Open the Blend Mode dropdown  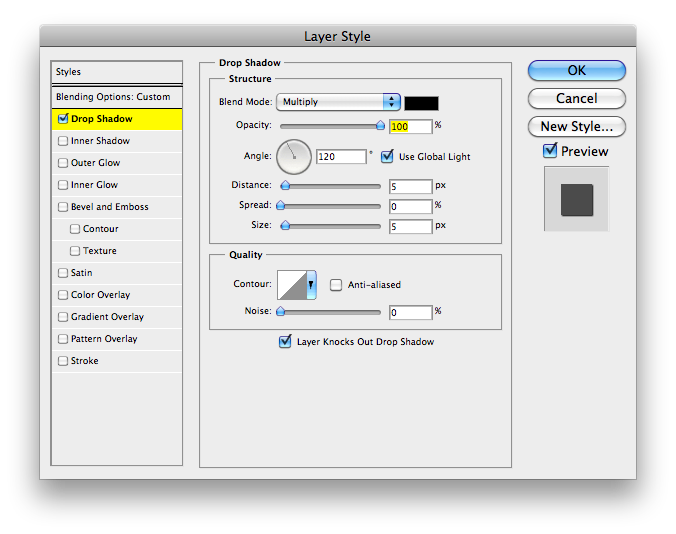340,102
